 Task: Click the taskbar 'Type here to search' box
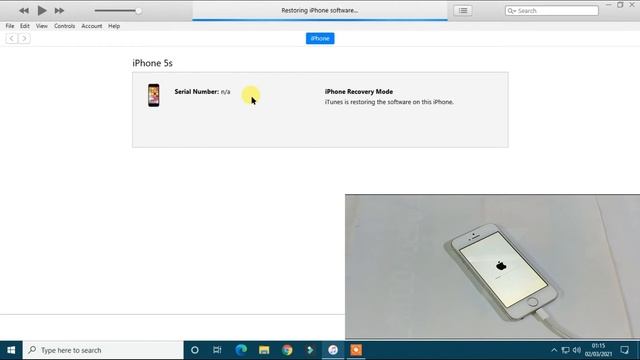click(103, 350)
